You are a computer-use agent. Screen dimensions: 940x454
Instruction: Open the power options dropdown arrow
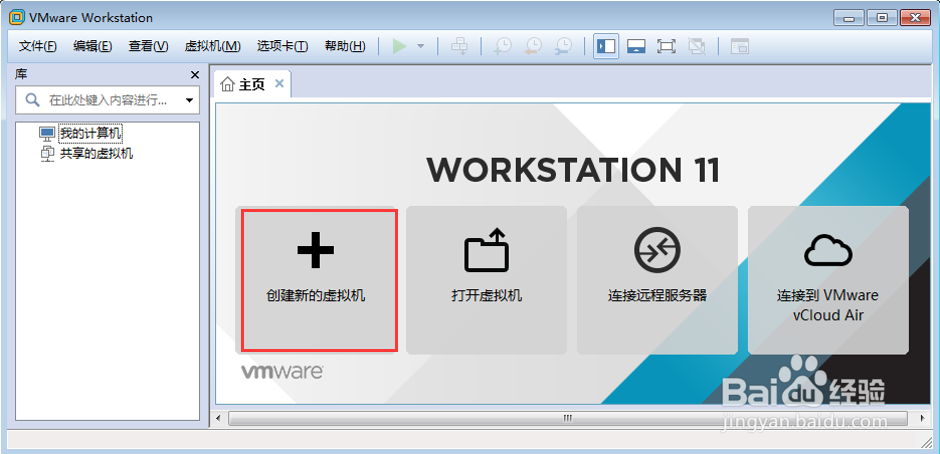(x=421, y=46)
